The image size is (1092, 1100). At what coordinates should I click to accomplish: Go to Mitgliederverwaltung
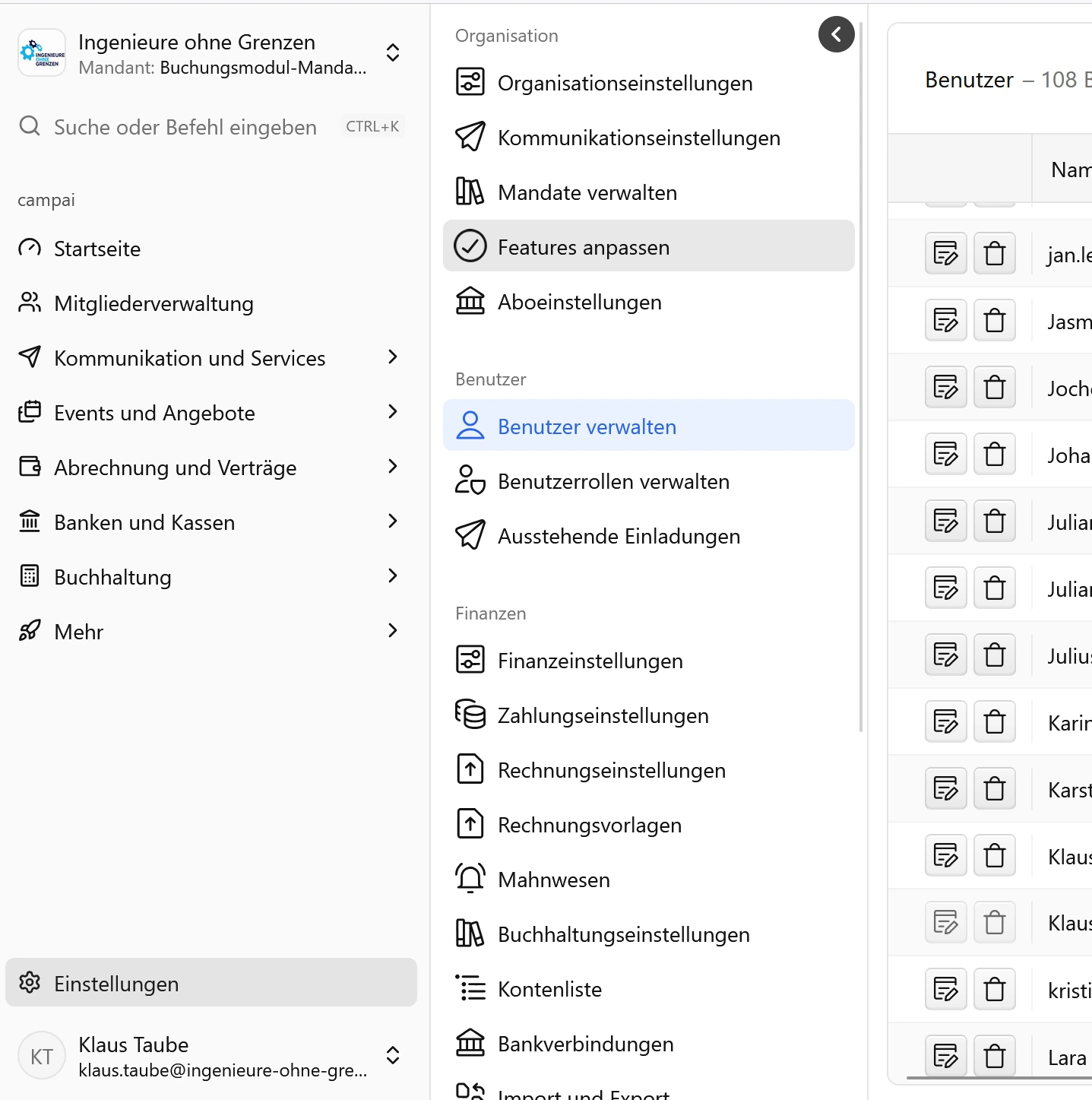(154, 303)
